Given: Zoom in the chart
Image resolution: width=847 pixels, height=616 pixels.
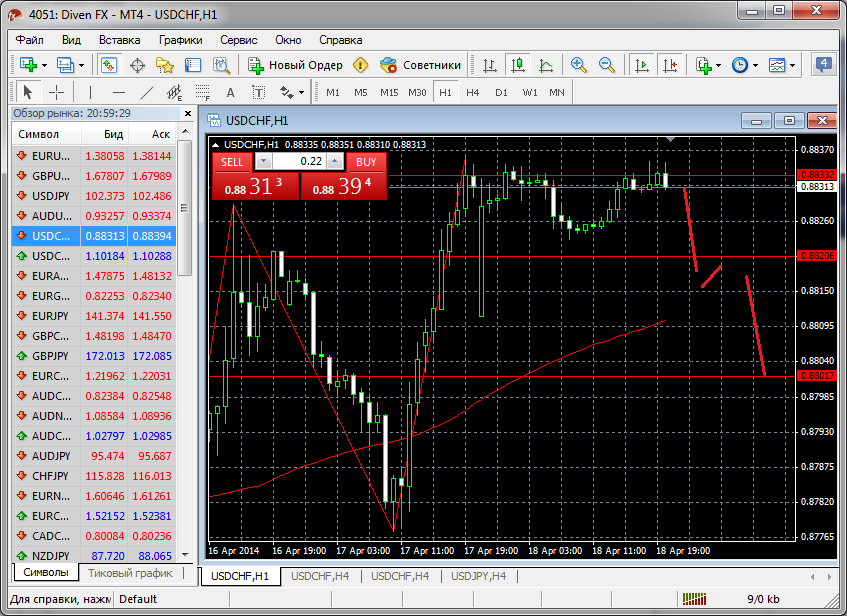Looking at the screenshot, I should pos(579,65).
